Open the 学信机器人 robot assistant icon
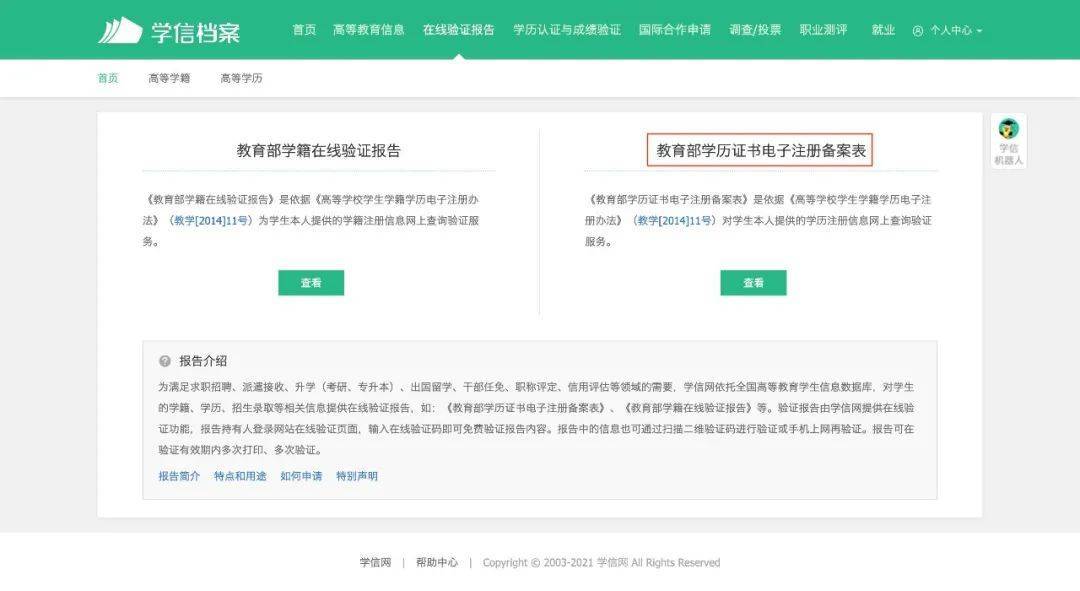Screen dimensions: 1080x591 pyautogui.click(x=1008, y=141)
